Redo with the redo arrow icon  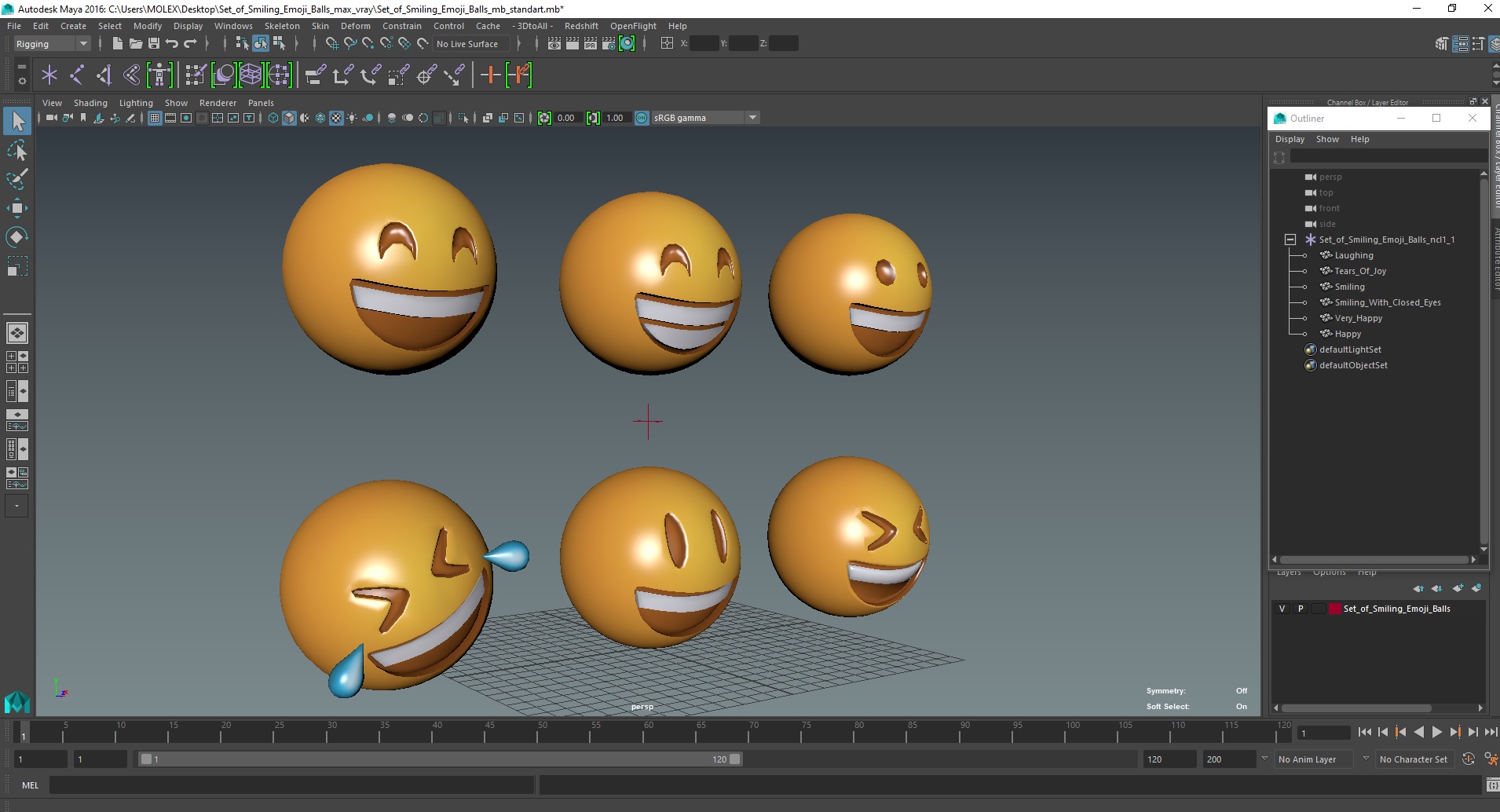(190, 43)
